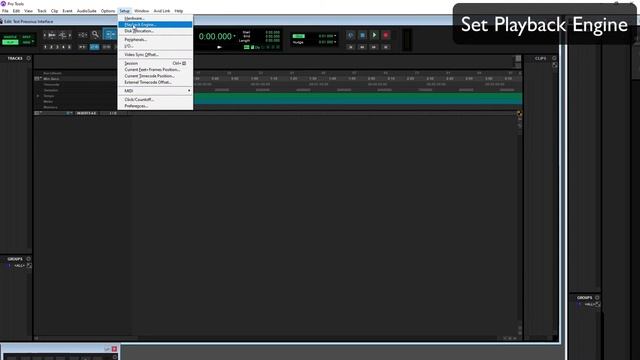Open the Edit menu
Image resolution: width=640 pixels, height=360 pixels.
point(16,11)
